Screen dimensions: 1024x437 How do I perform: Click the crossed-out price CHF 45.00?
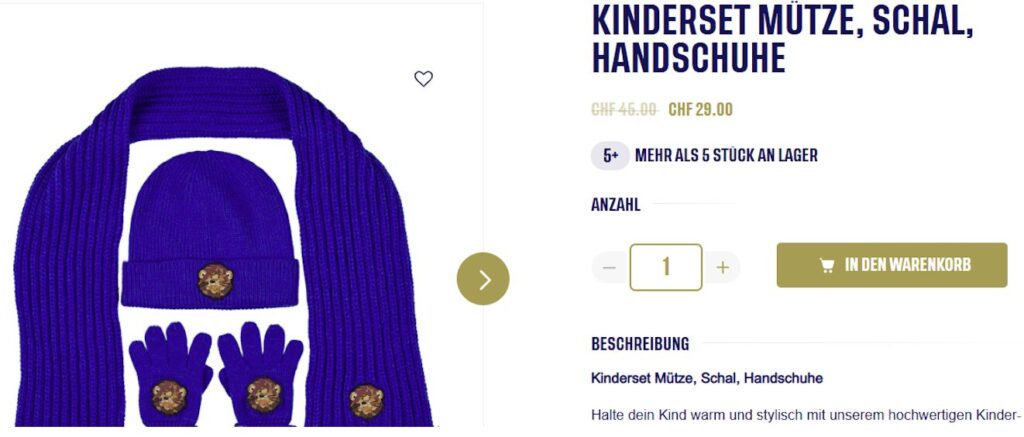coord(624,110)
